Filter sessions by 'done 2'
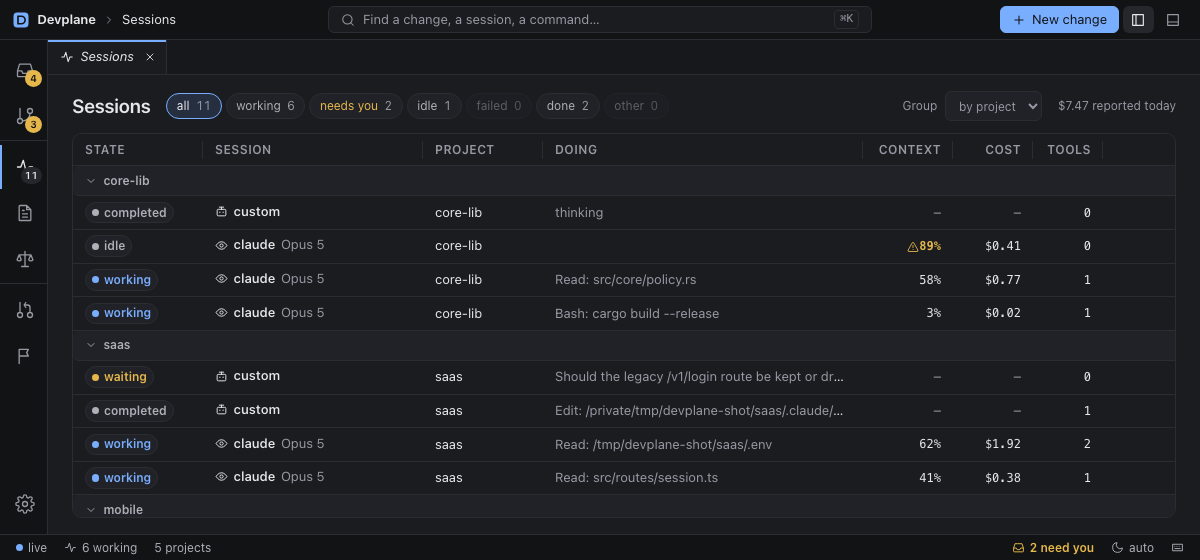This screenshot has height=560, width=1200. click(x=568, y=106)
